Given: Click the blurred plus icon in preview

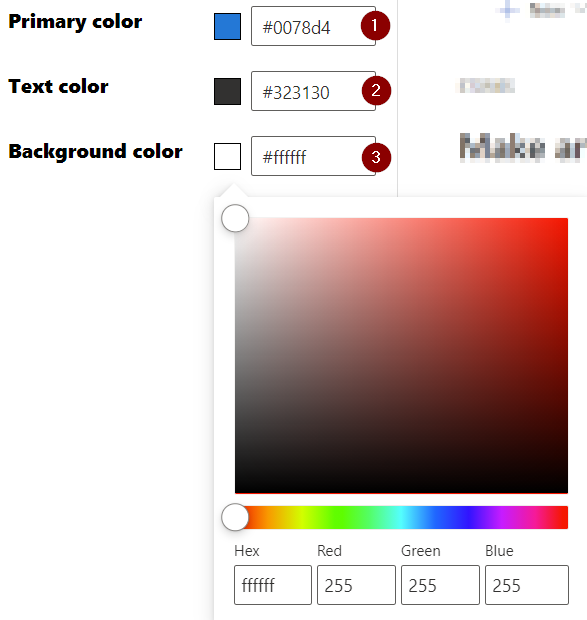Looking at the screenshot, I should coord(508,10).
